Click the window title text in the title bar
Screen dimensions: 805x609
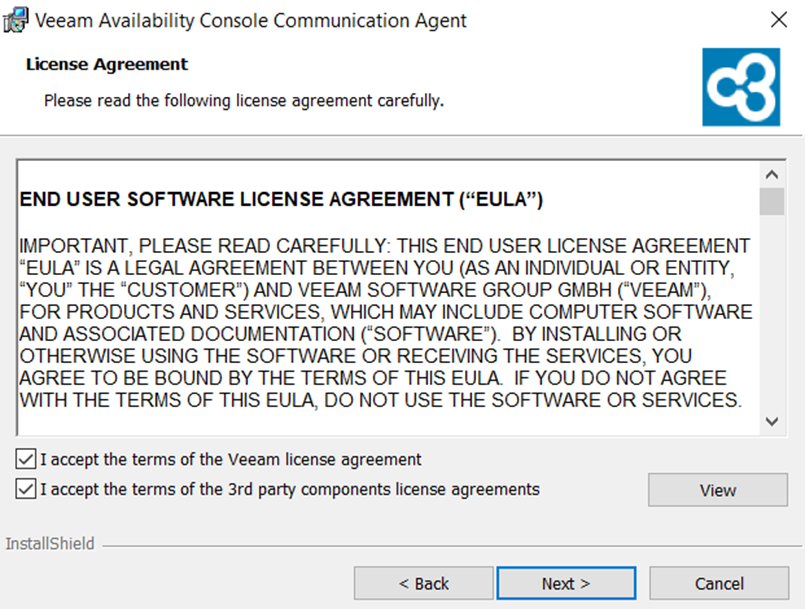pyautogui.click(x=252, y=20)
